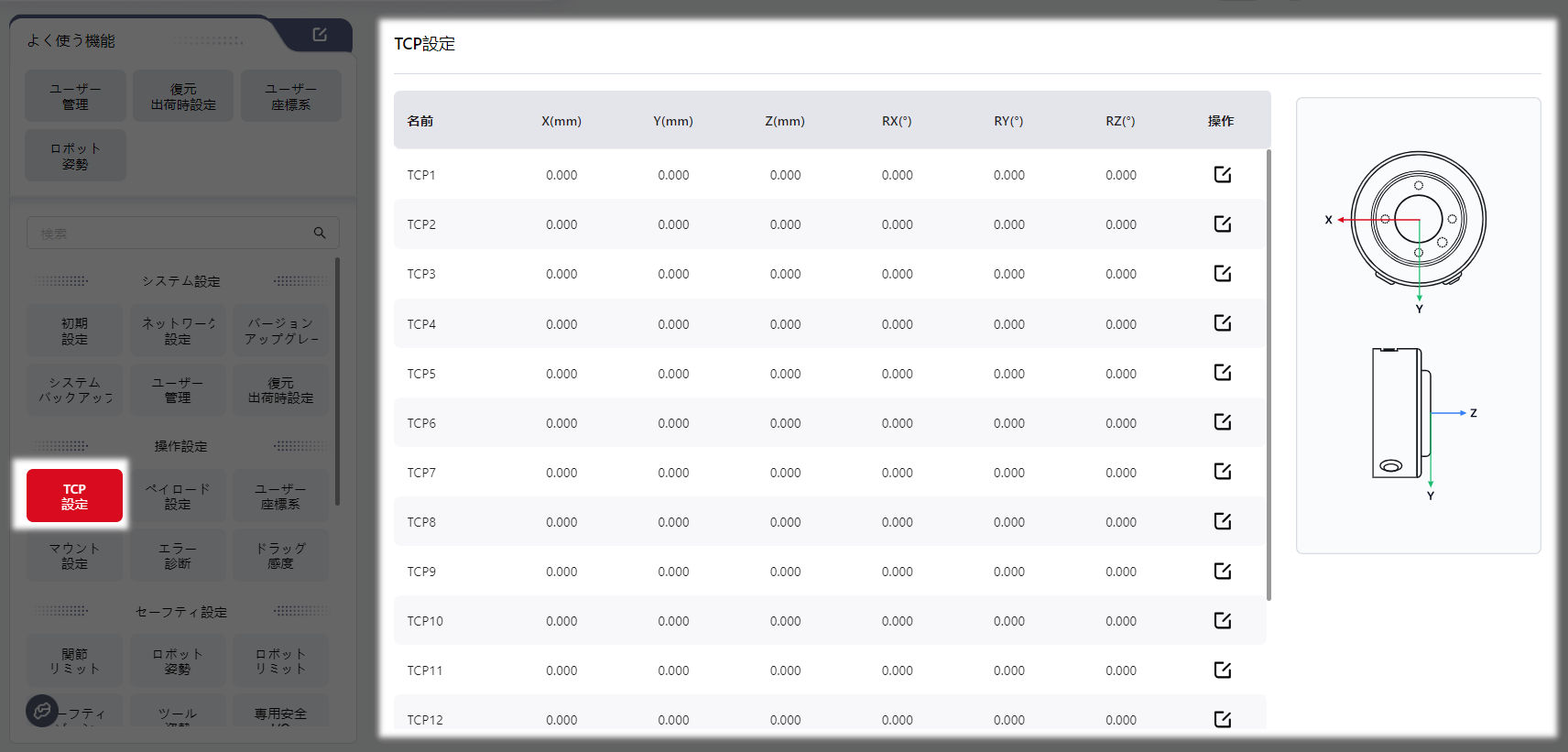Edit the frequently used functions panel
This screenshot has height=752, width=1568.
320,35
